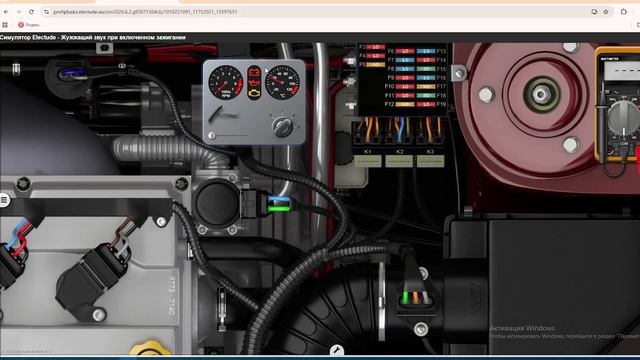Screen dimensions: 640x360
Task: Click the coolant temperature gauge
Action: tap(282, 82)
